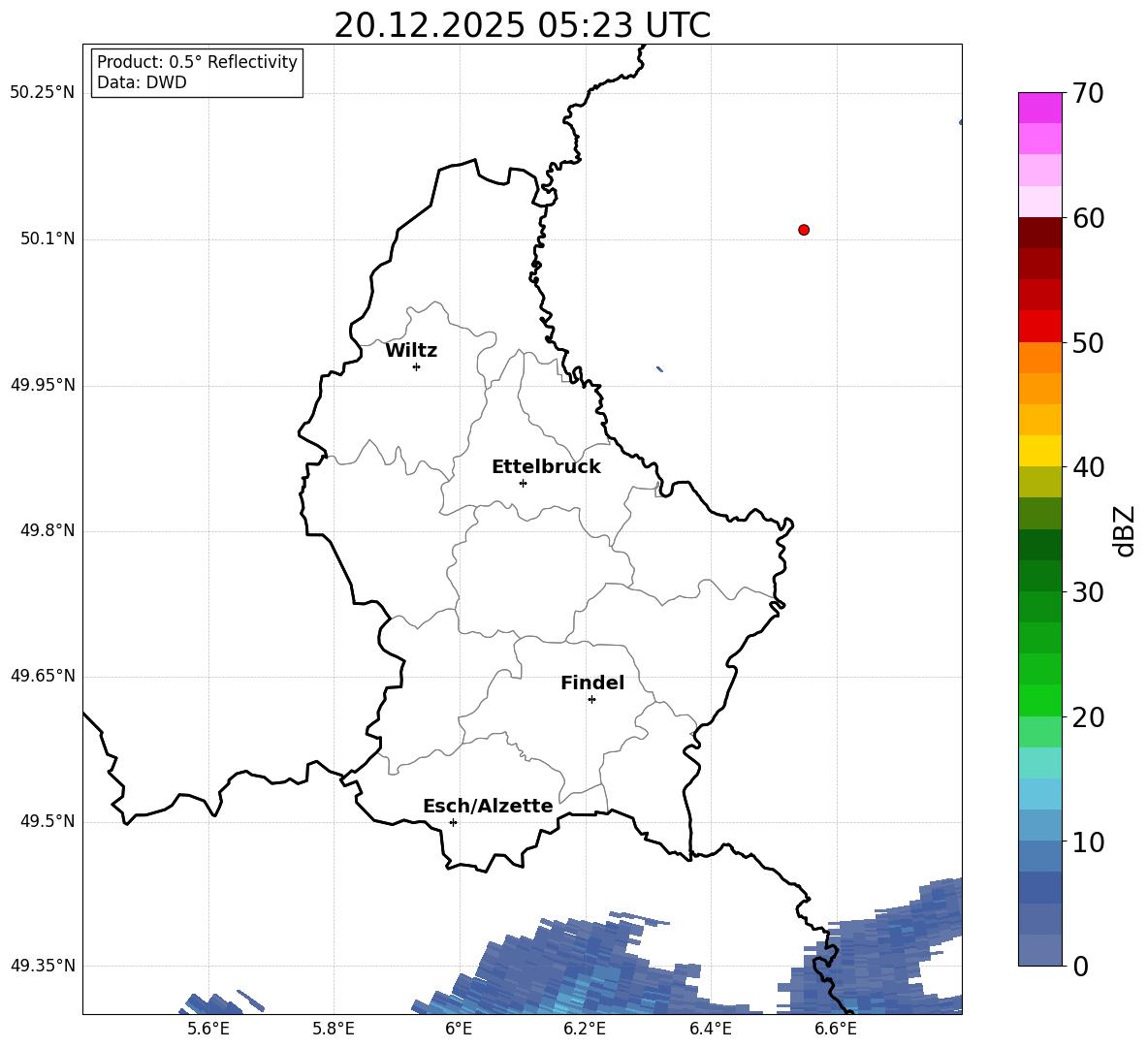Viewport: 1148px width, 1048px height.
Task: Click the 6.2°E longitude label
Action: click(x=585, y=1029)
